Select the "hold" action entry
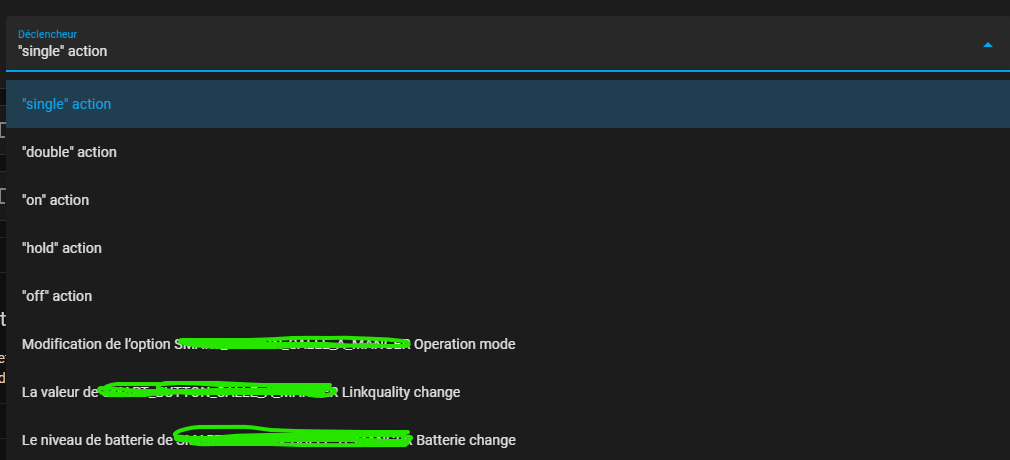 (61, 248)
